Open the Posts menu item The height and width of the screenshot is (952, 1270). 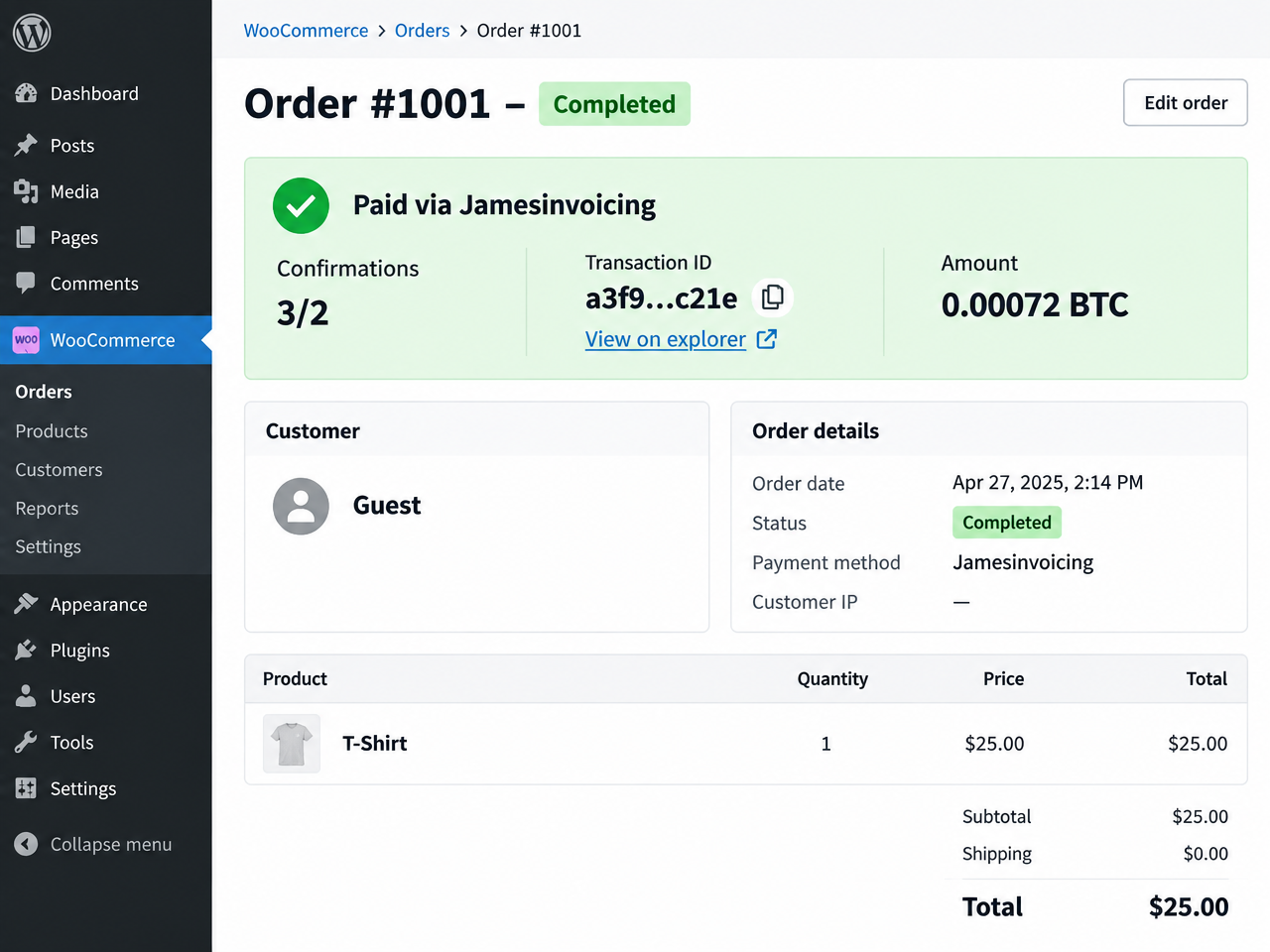click(106, 146)
